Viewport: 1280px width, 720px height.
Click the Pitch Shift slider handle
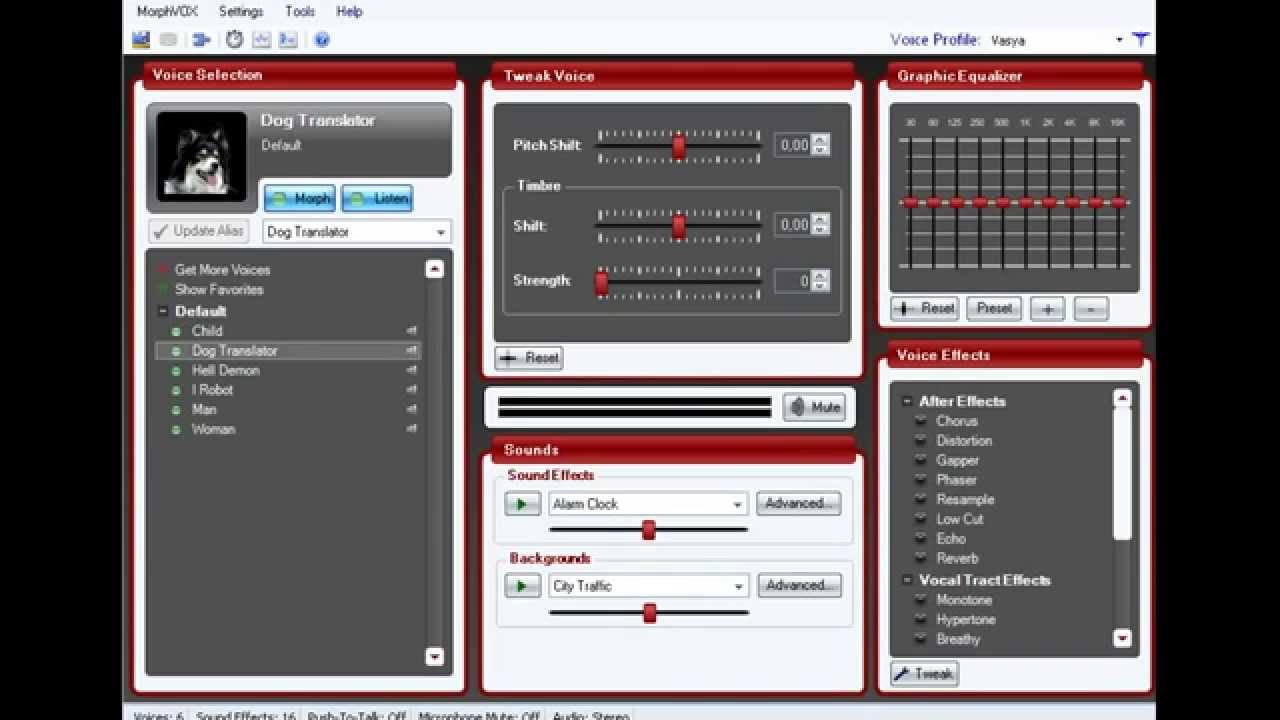pyautogui.click(x=679, y=146)
